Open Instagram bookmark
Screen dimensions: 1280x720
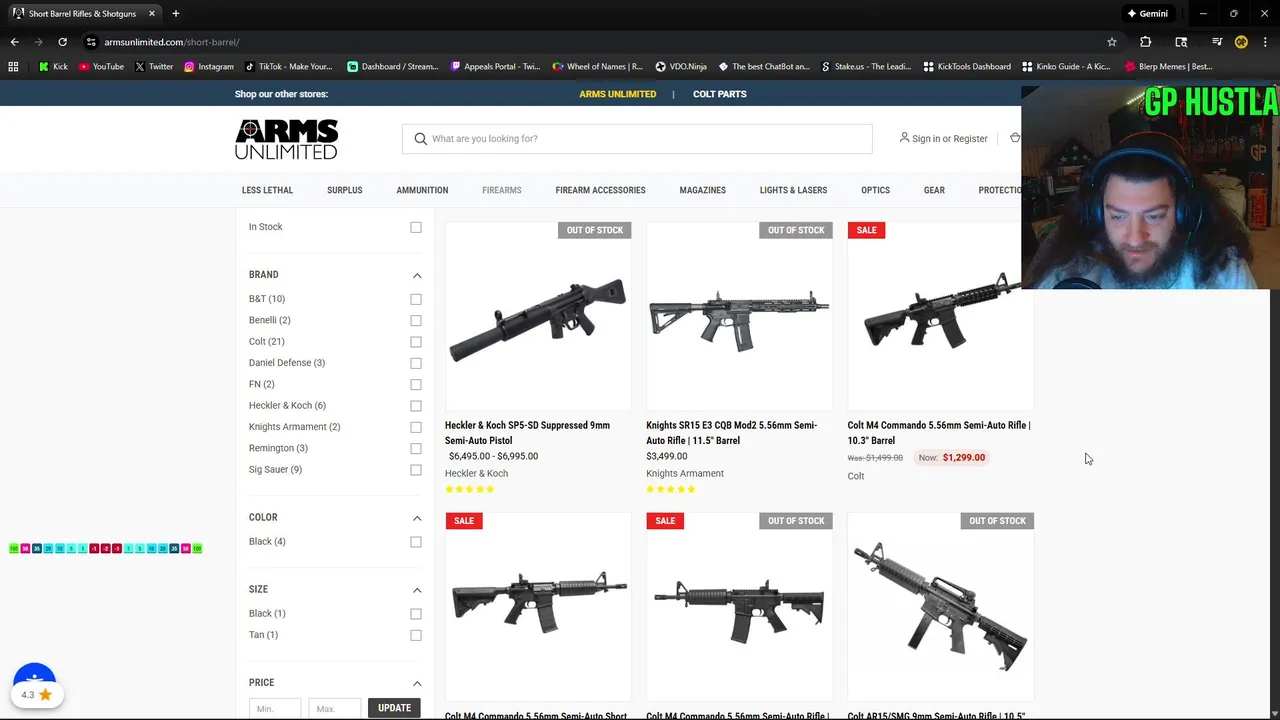coord(208,66)
